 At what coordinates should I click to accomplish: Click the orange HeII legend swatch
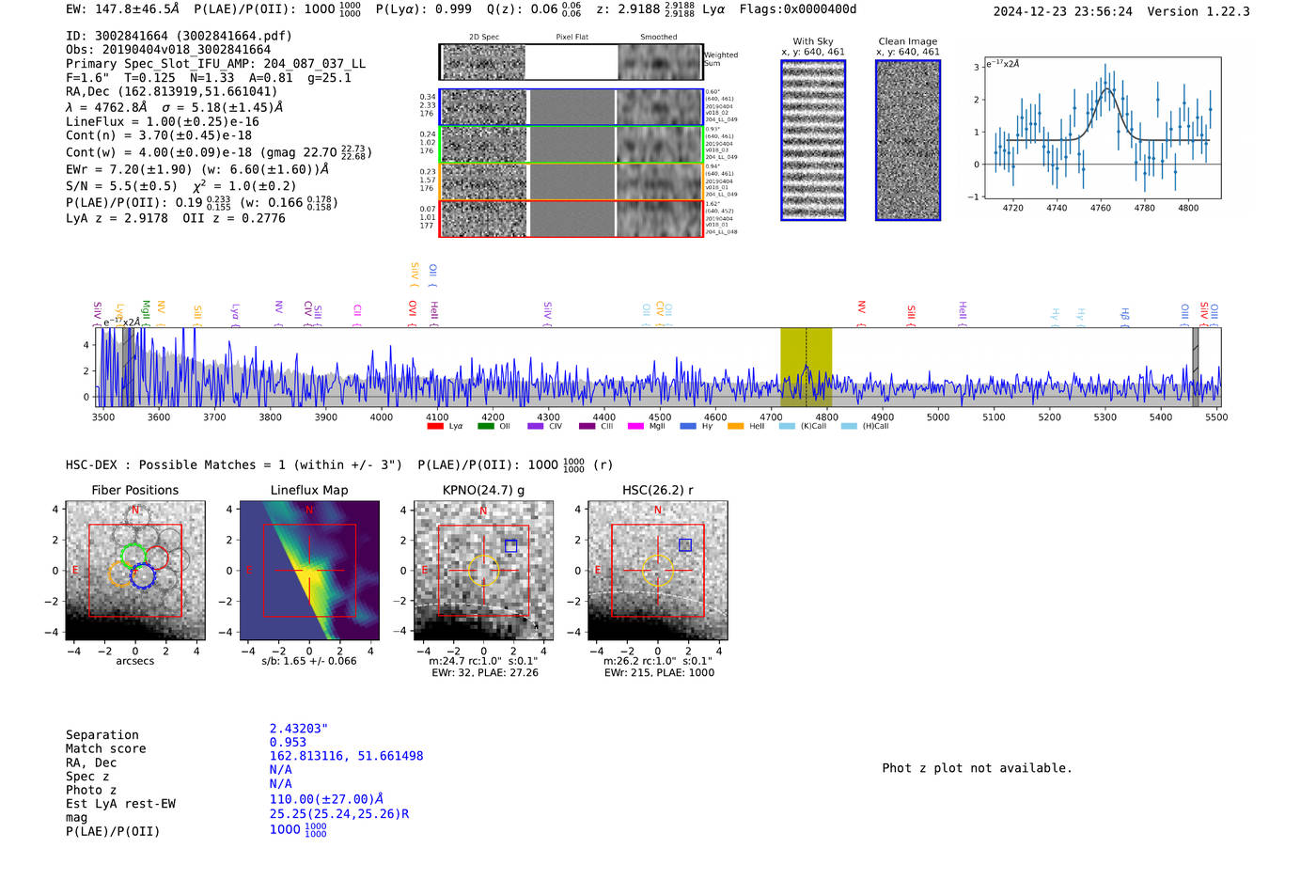pos(735,426)
